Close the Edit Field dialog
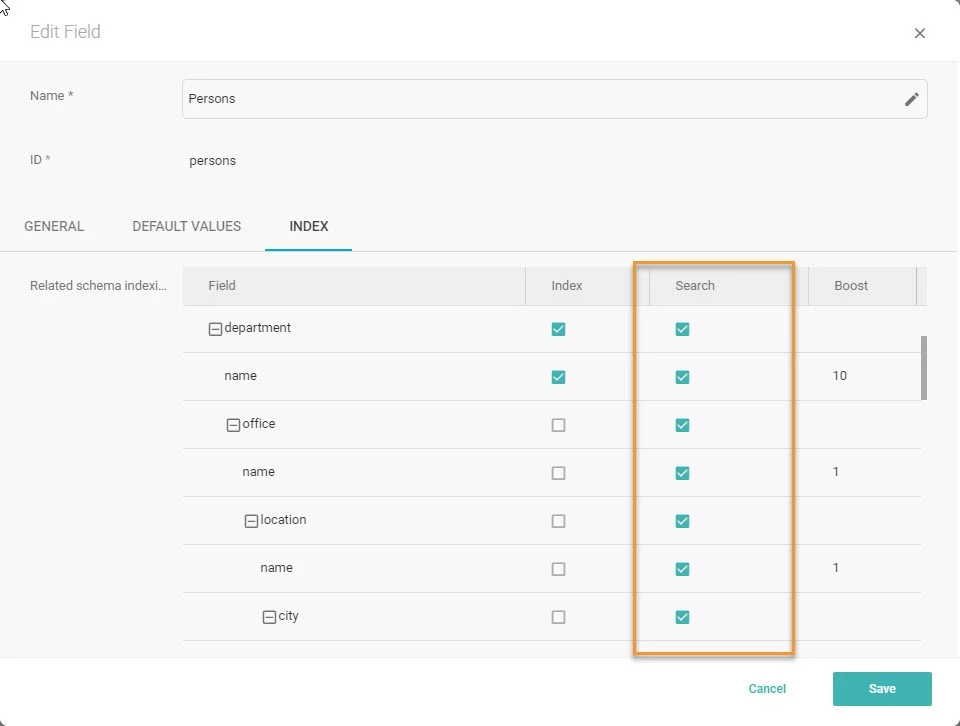 (920, 34)
